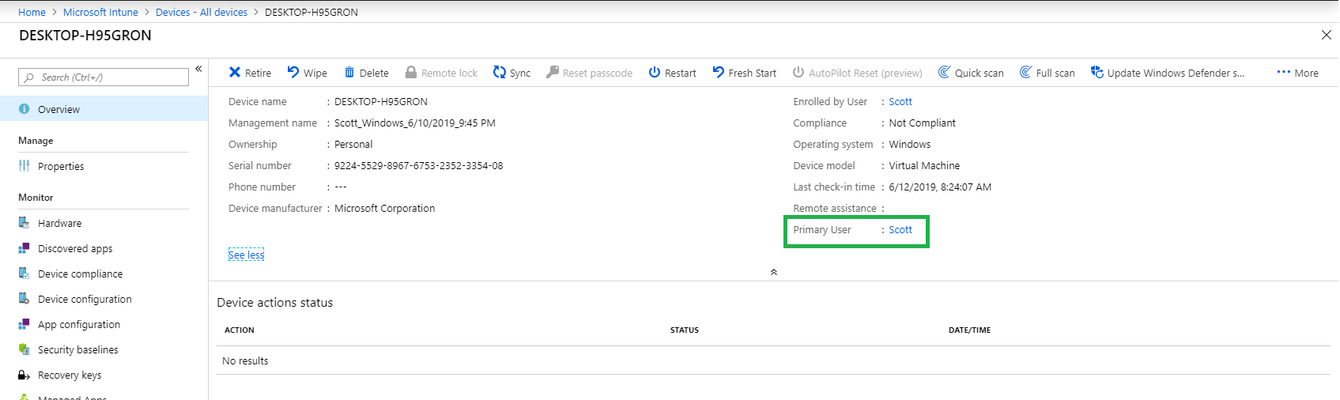Select the Microsoft Corporation manufacturer value
Viewport: 1340px width, 400px height.
(385, 208)
